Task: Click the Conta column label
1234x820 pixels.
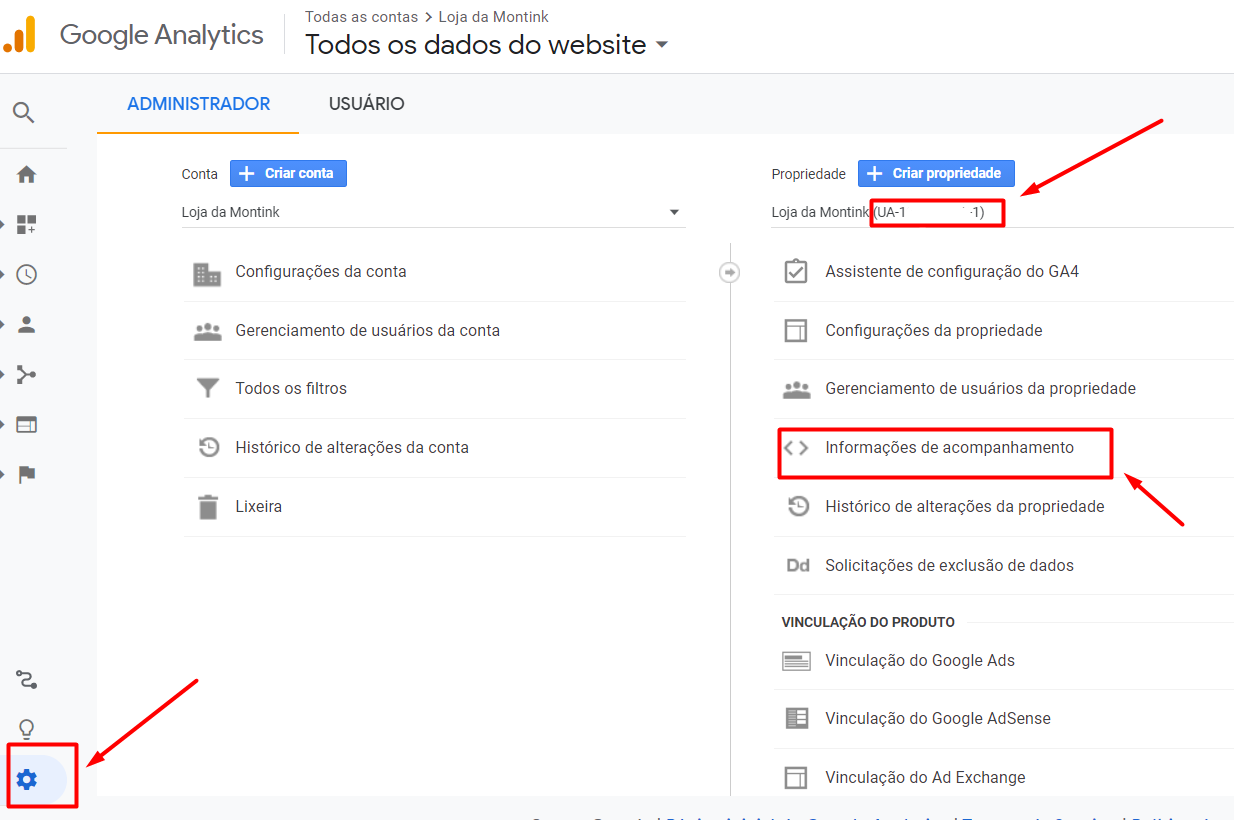Action: [x=199, y=174]
